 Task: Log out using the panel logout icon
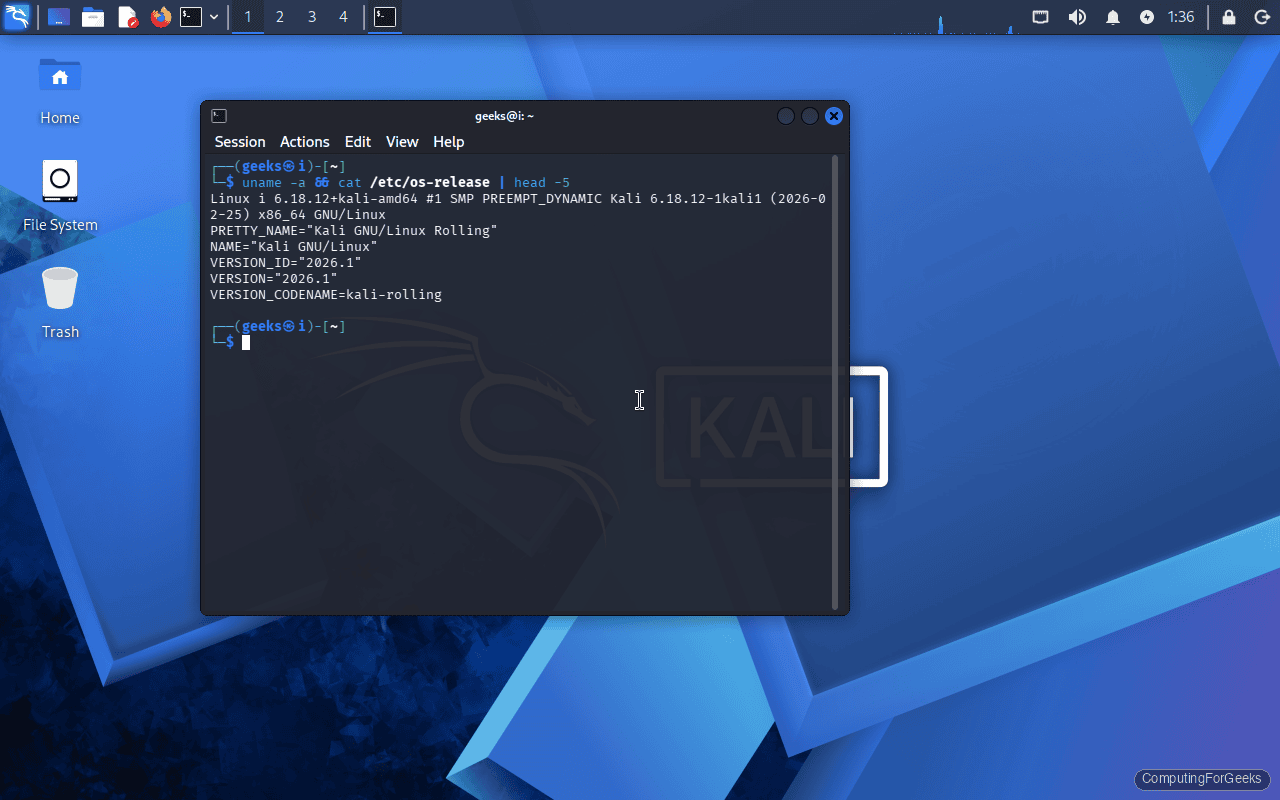[x=1261, y=17]
